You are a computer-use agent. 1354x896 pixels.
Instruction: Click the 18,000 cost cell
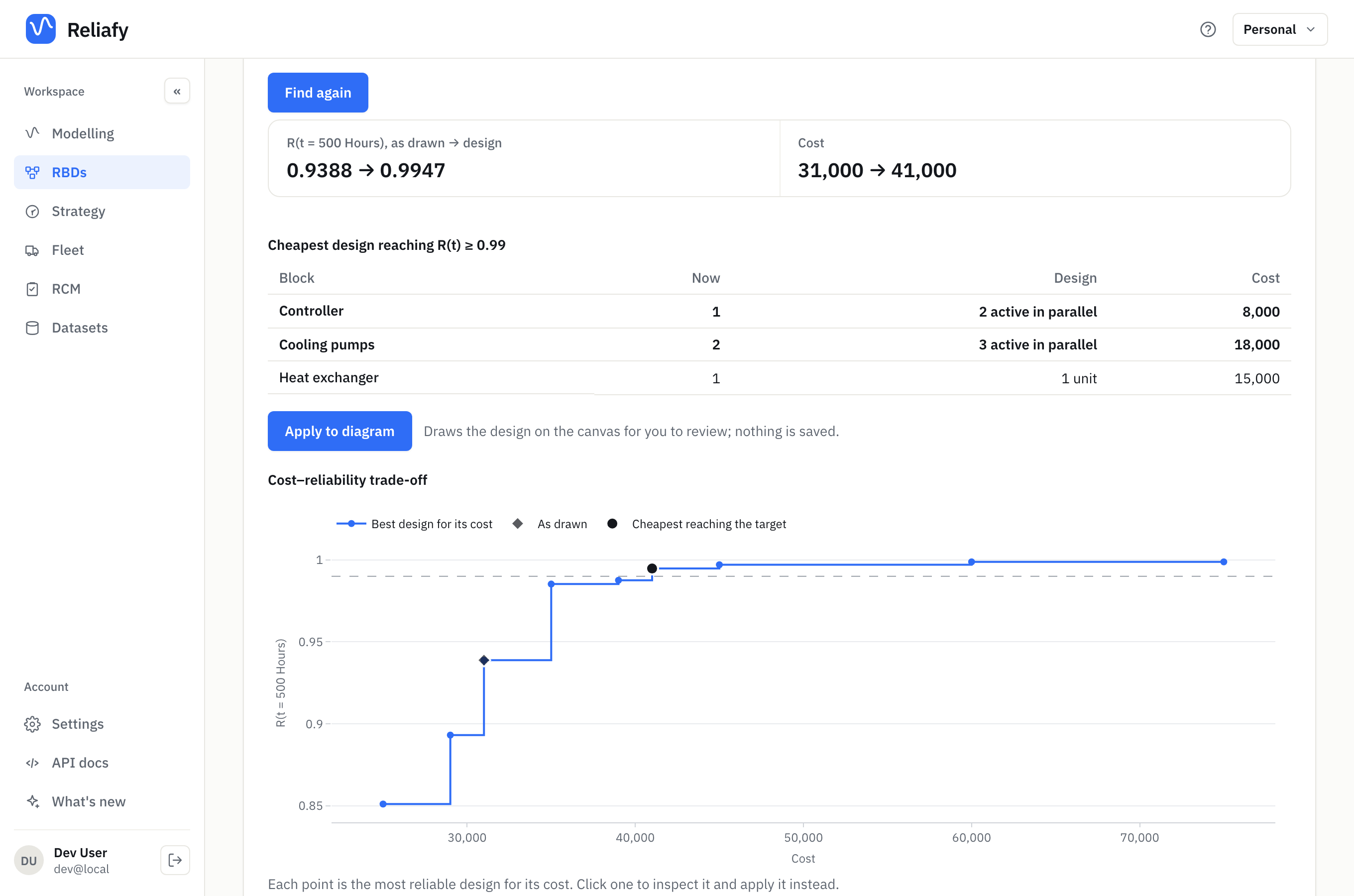[x=1257, y=344]
